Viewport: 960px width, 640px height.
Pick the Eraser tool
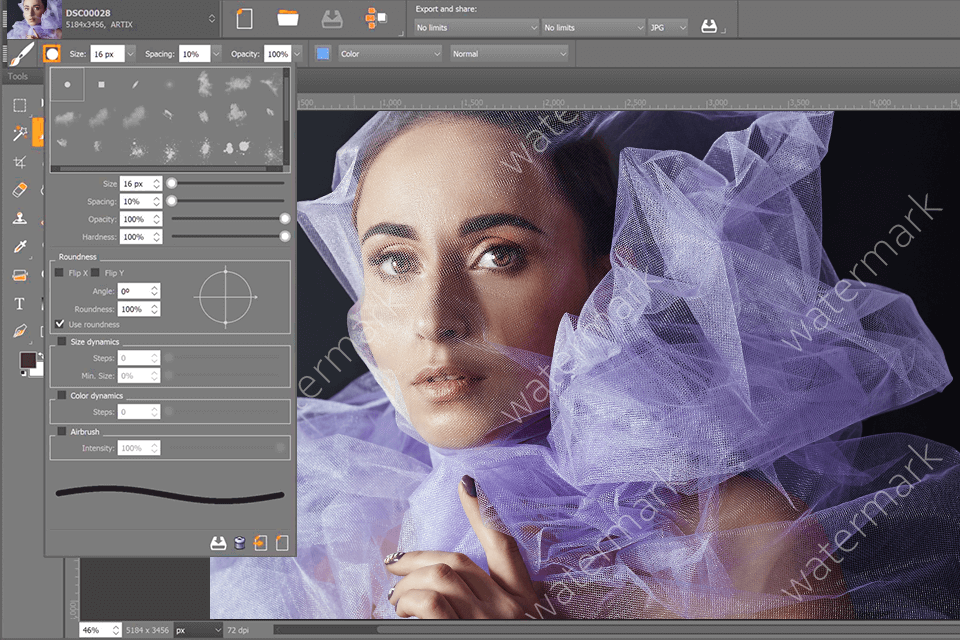[x=19, y=189]
